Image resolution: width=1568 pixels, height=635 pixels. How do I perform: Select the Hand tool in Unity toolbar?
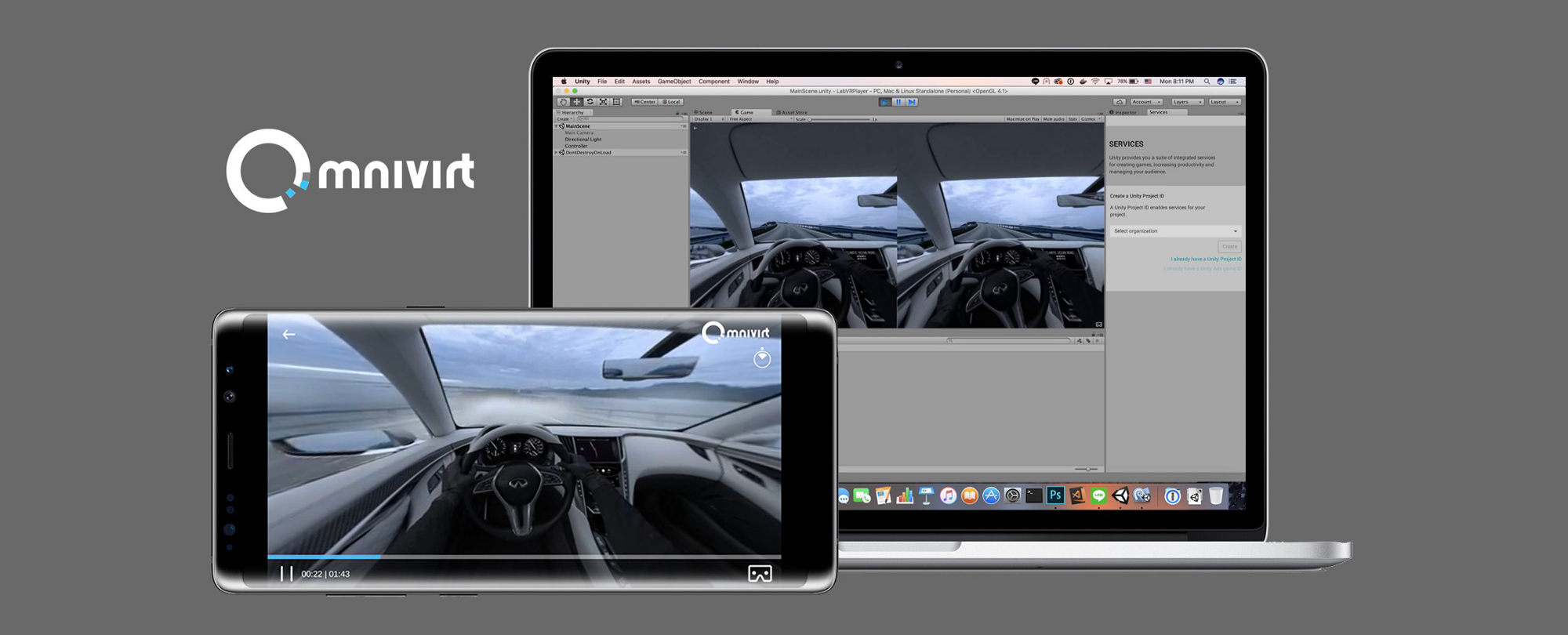[x=563, y=102]
